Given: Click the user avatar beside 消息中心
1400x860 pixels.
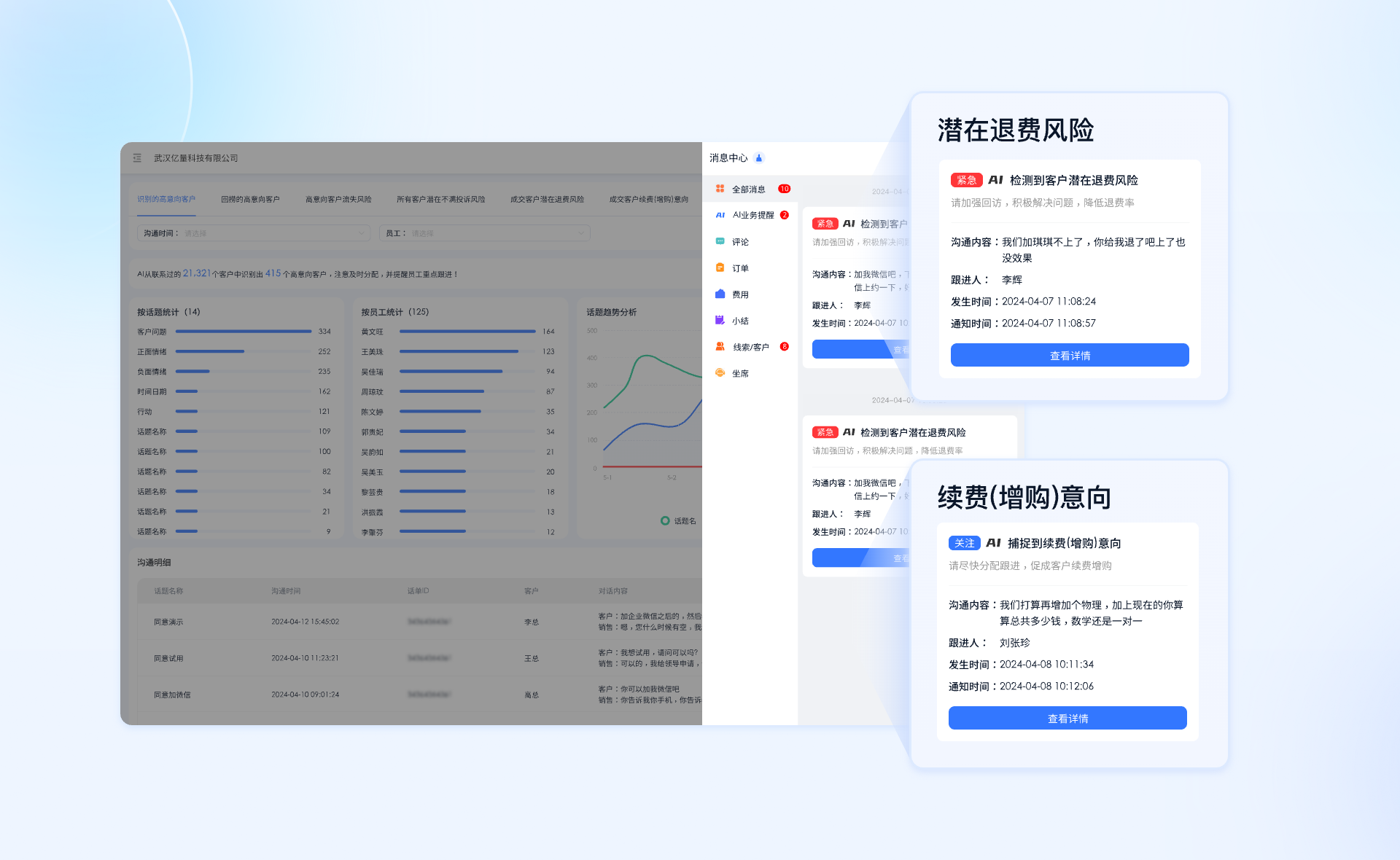Looking at the screenshot, I should pos(758,157).
